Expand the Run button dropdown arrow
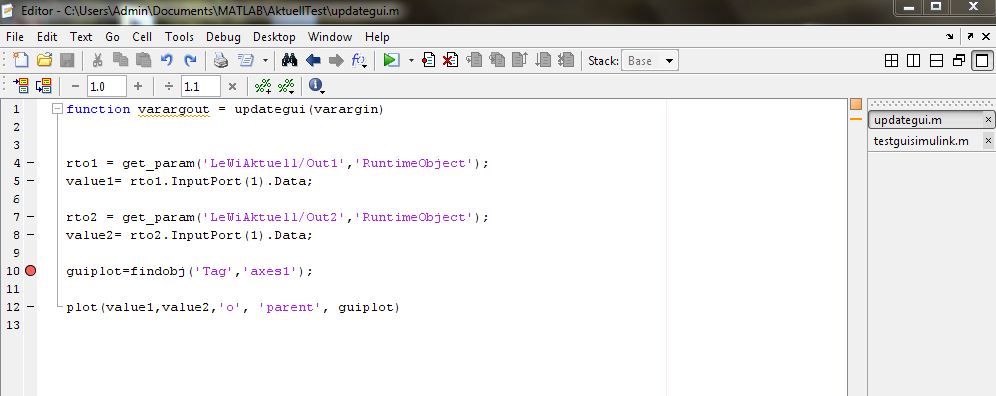The image size is (996, 396). coord(411,61)
